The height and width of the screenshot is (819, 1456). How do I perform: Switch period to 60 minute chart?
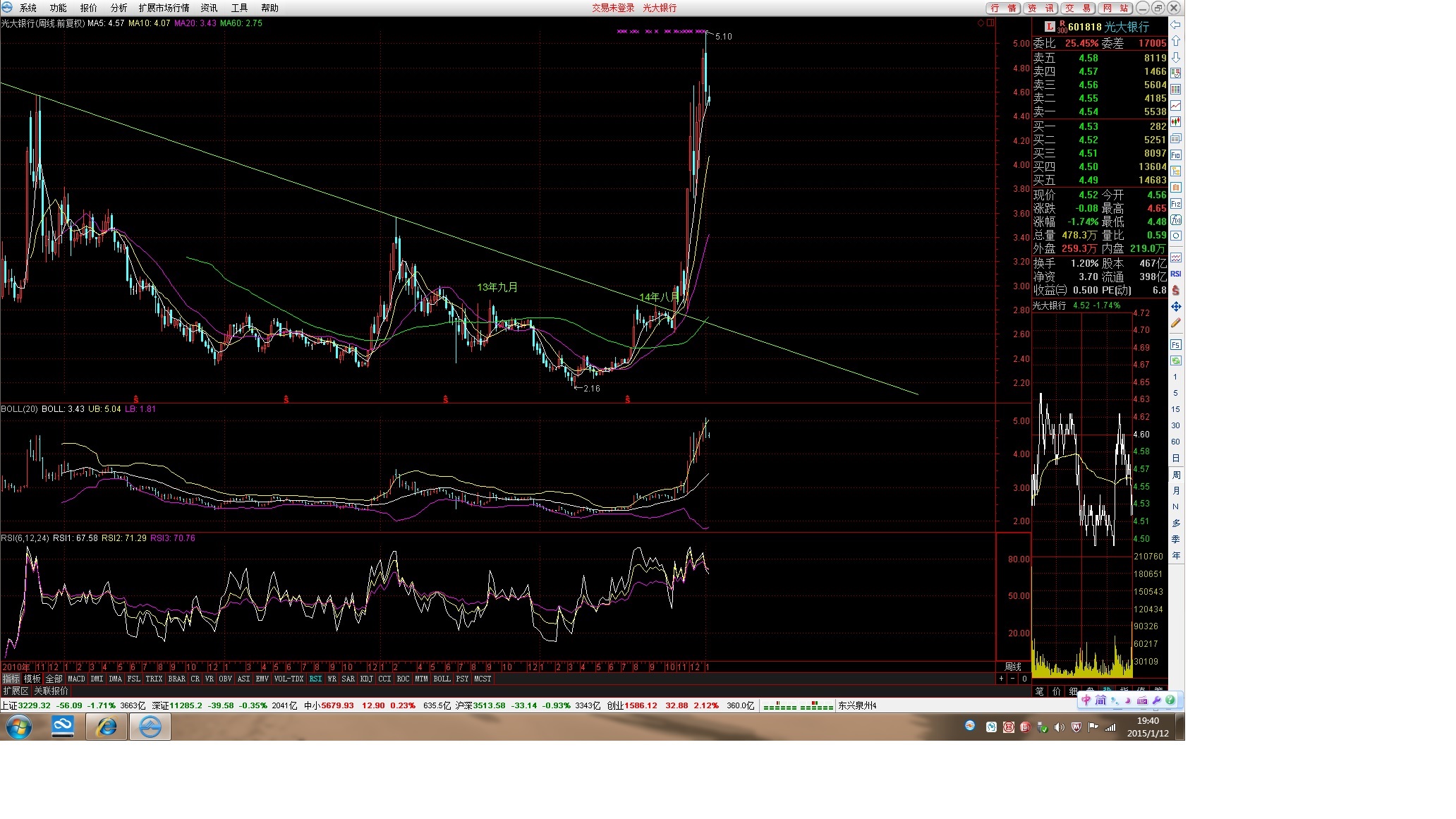[x=1176, y=442]
